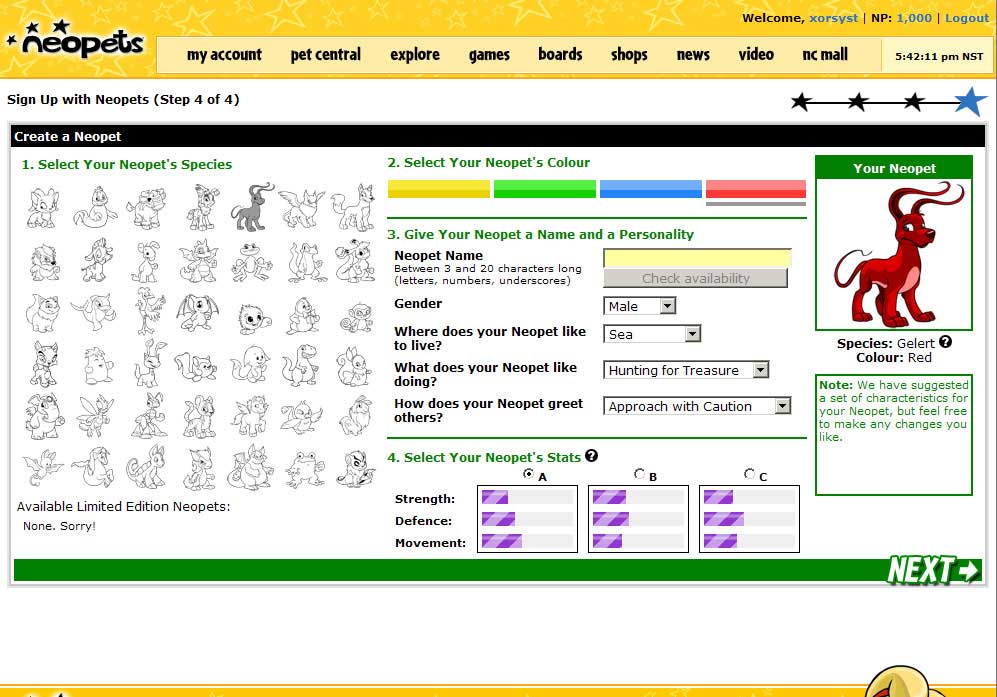Click the Neopet Name text field
This screenshot has height=697, width=997.
click(697, 258)
